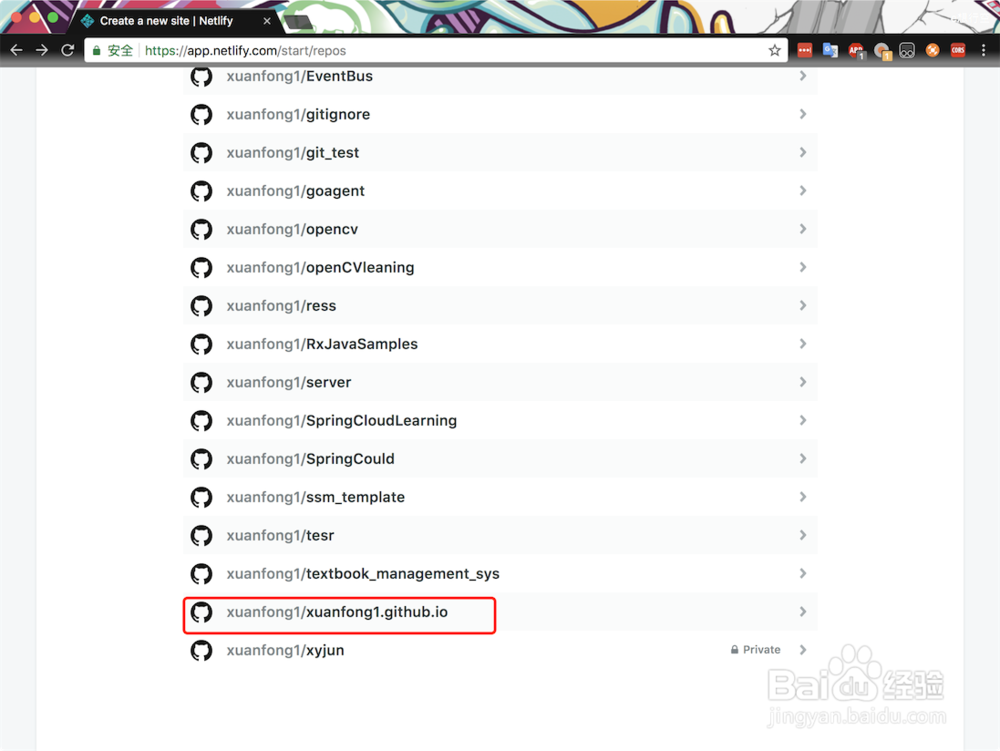1000x751 pixels.
Task: Select repository xuanfong1/SpringCloudLearning
Action: pos(500,421)
